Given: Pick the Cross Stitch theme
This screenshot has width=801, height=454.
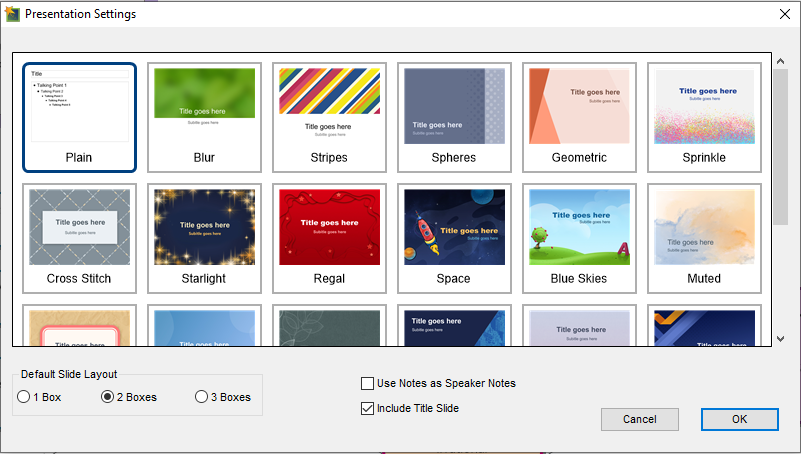Looking at the screenshot, I should (79, 238).
